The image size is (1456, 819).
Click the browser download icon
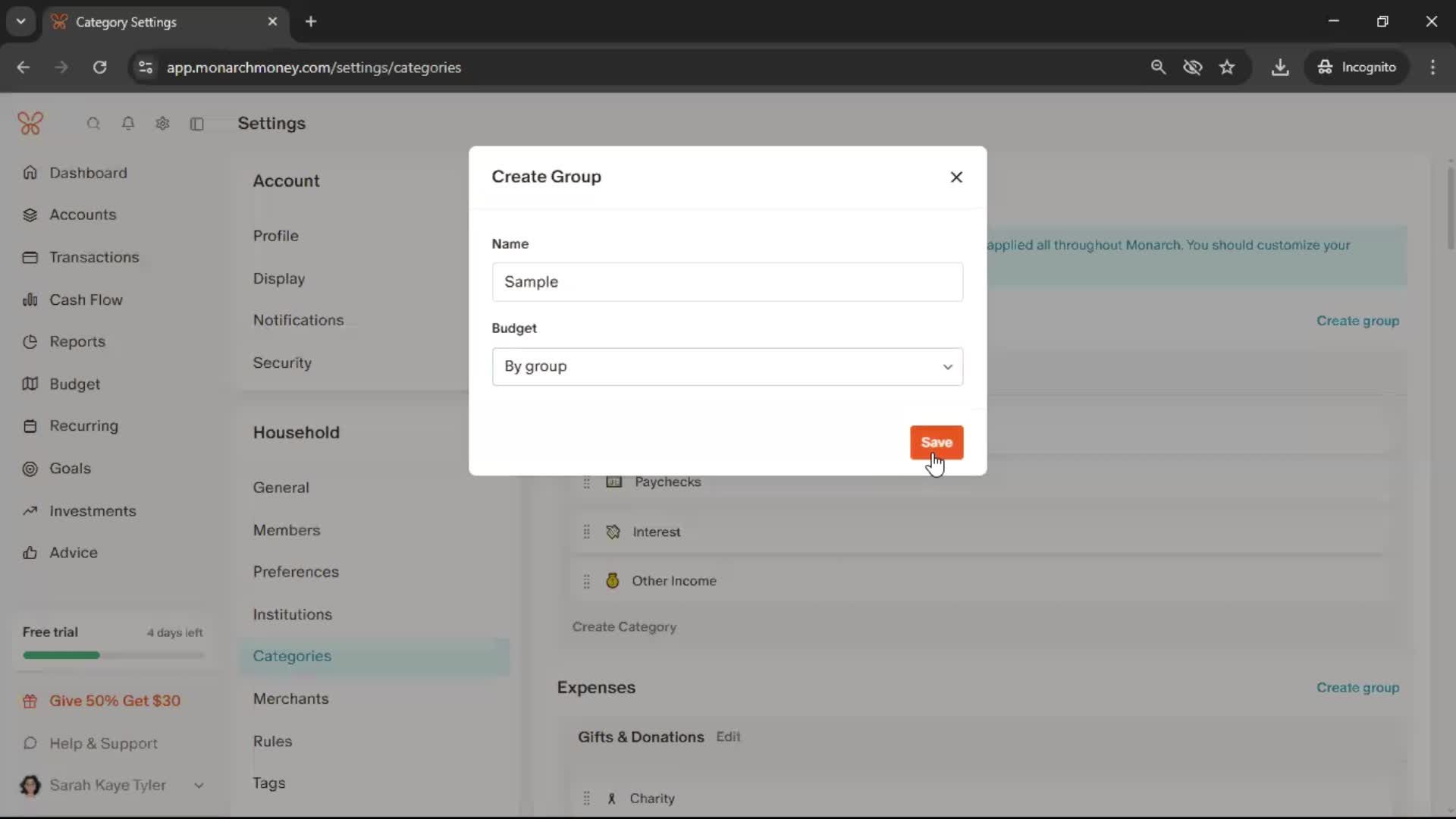[x=1280, y=67]
